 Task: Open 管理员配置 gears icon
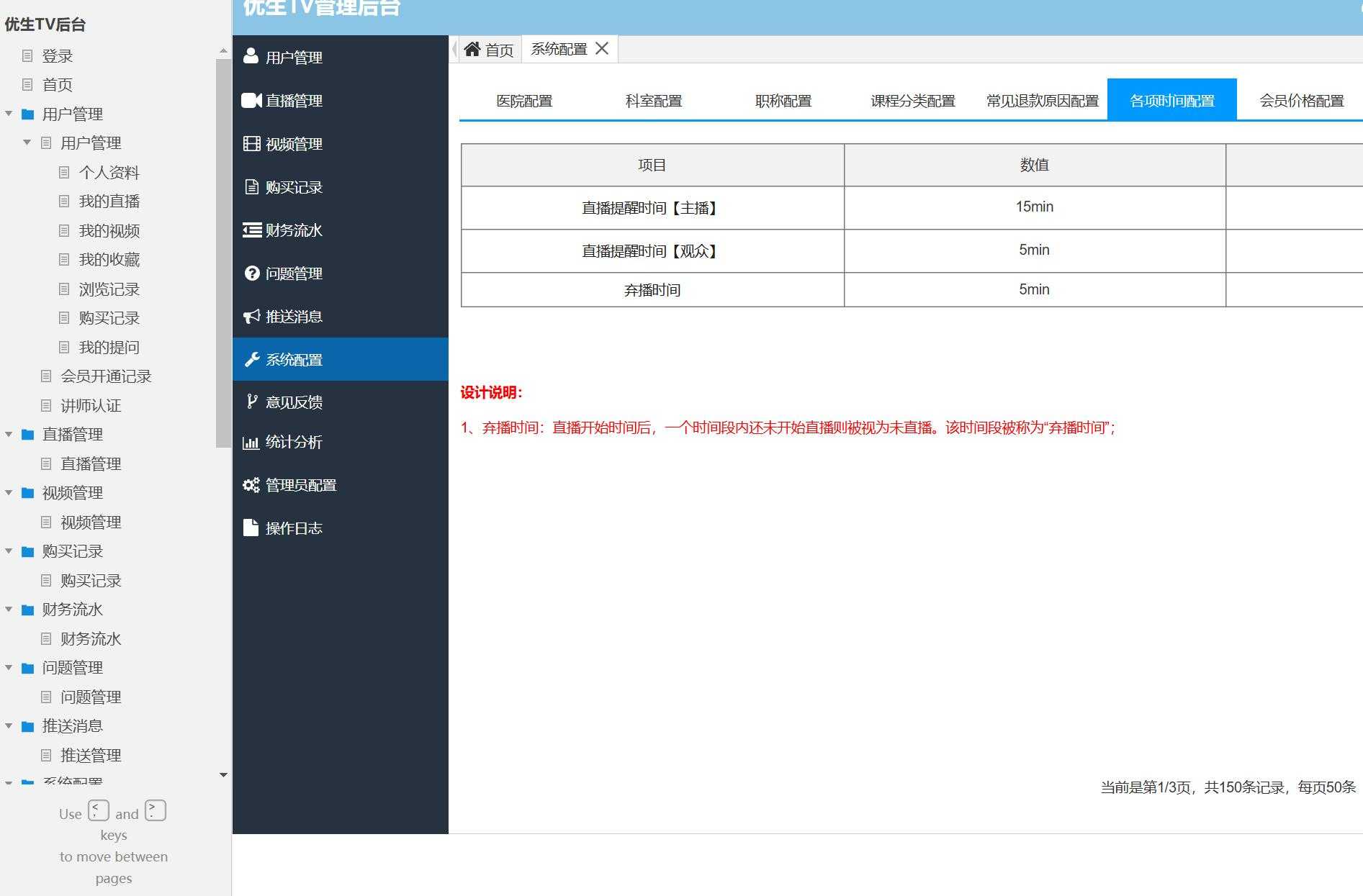pos(251,484)
